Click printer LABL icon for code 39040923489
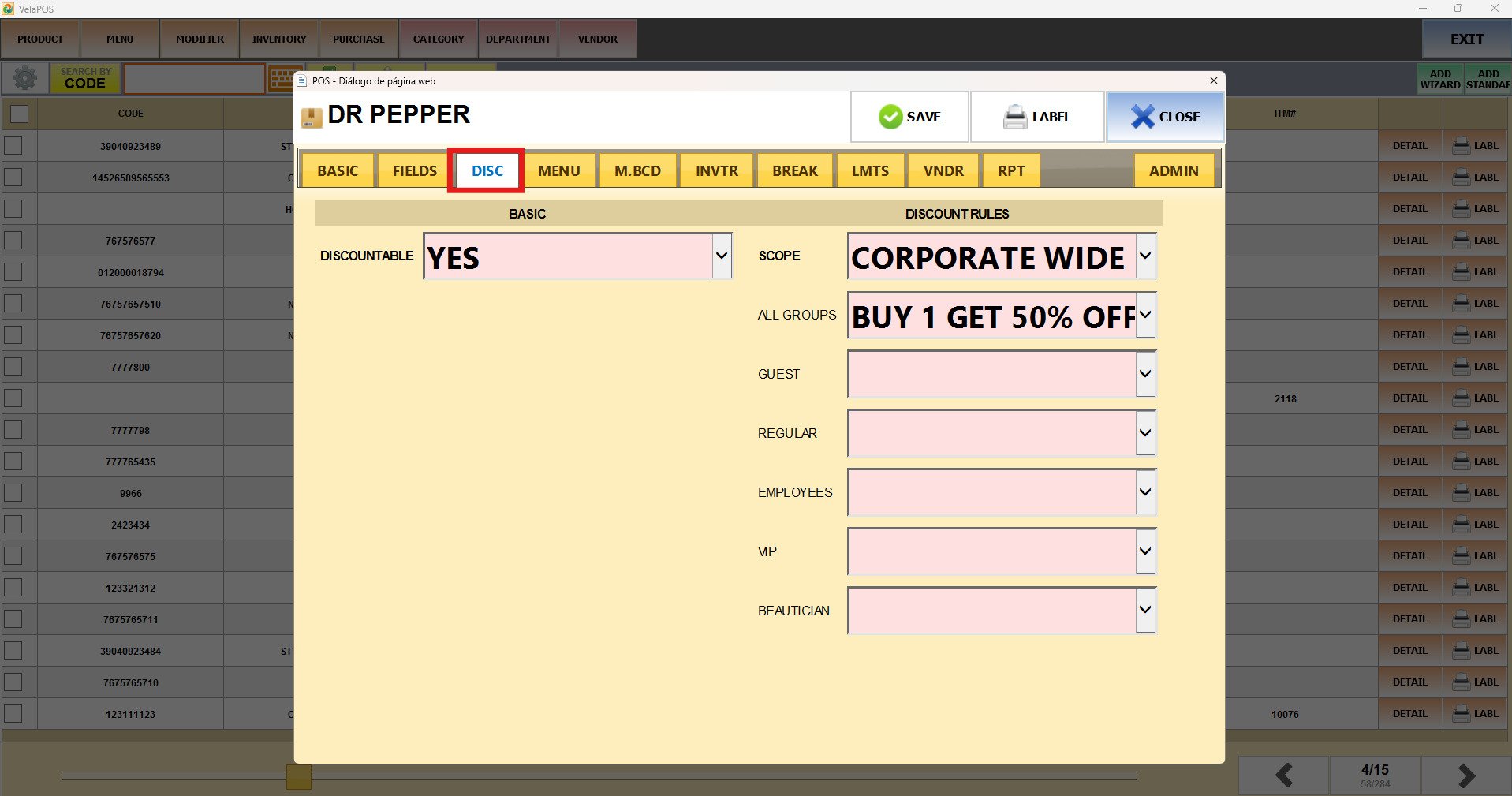This screenshot has height=796, width=1512. point(1461,146)
